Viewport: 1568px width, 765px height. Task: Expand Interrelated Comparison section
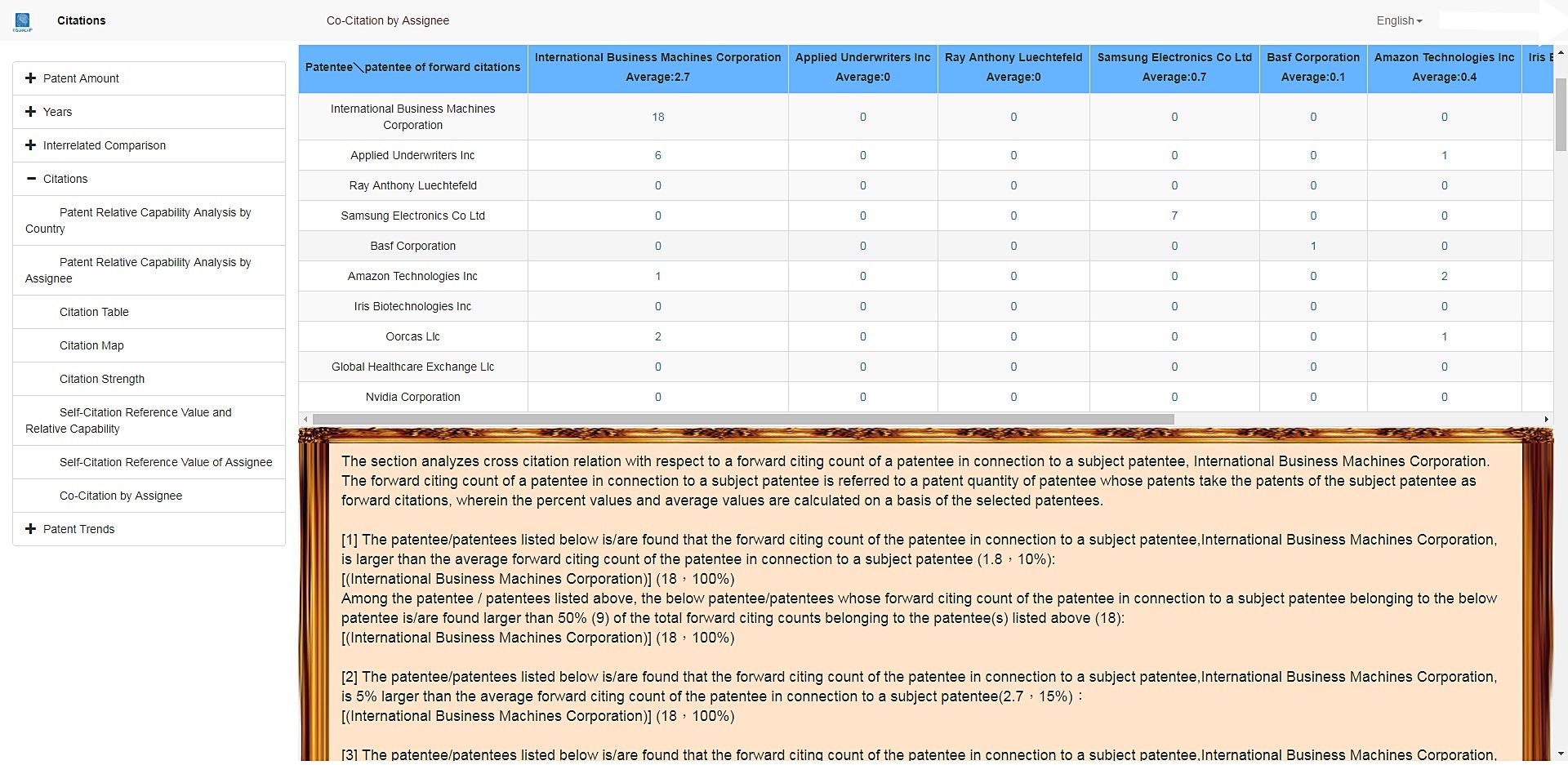(x=149, y=145)
